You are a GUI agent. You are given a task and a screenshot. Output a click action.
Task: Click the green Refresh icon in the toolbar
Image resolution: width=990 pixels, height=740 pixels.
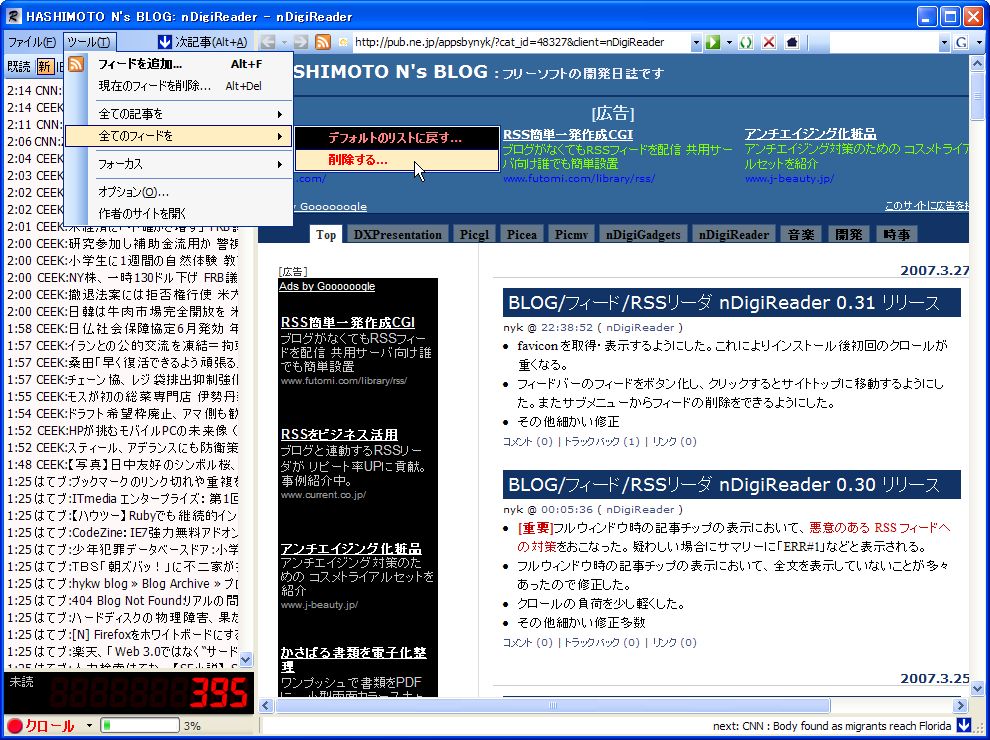(746, 42)
